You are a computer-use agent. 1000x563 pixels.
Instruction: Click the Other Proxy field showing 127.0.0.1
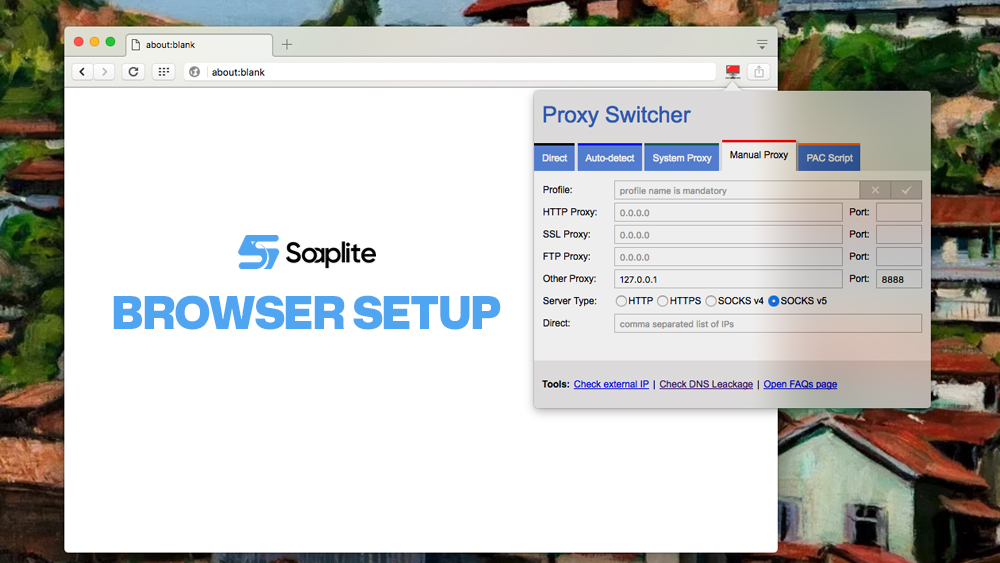tap(728, 279)
